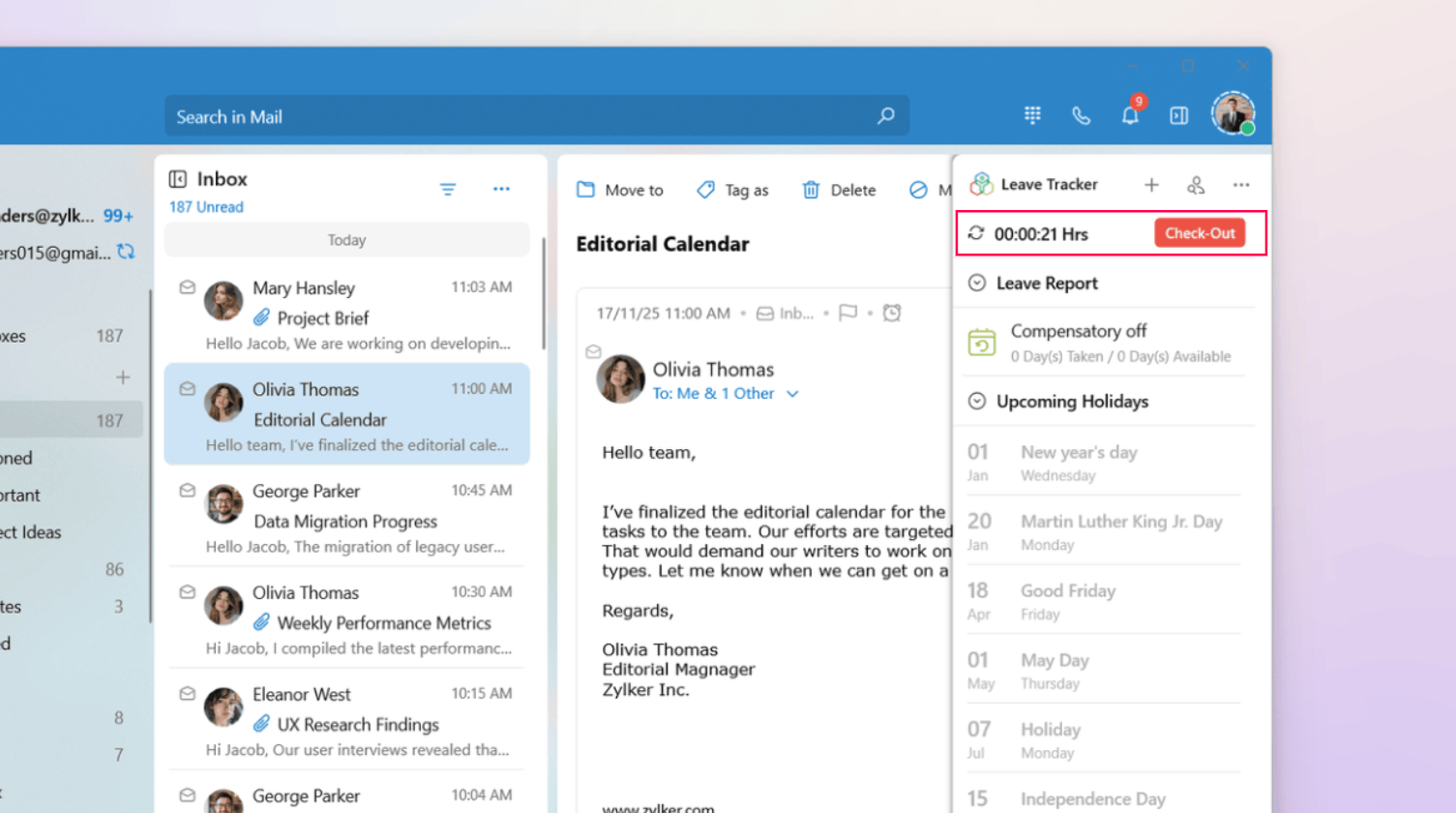This screenshot has height=813, width=1456.
Task: Toggle the side panel layout icon
Action: (1178, 116)
